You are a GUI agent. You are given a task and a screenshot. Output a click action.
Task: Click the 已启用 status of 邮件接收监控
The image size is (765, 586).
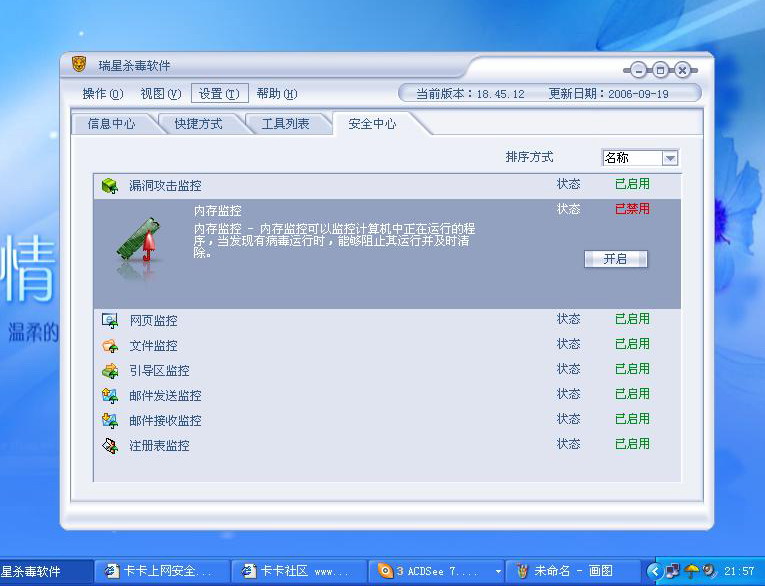[632, 419]
